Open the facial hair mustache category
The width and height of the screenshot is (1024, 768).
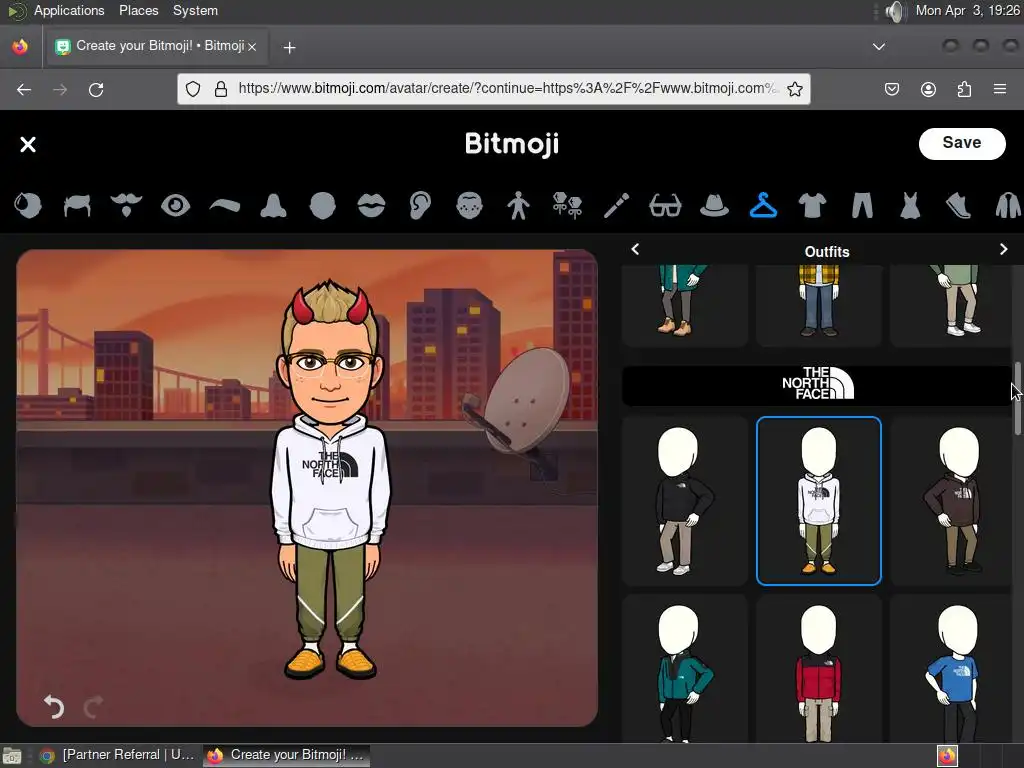pos(126,206)
